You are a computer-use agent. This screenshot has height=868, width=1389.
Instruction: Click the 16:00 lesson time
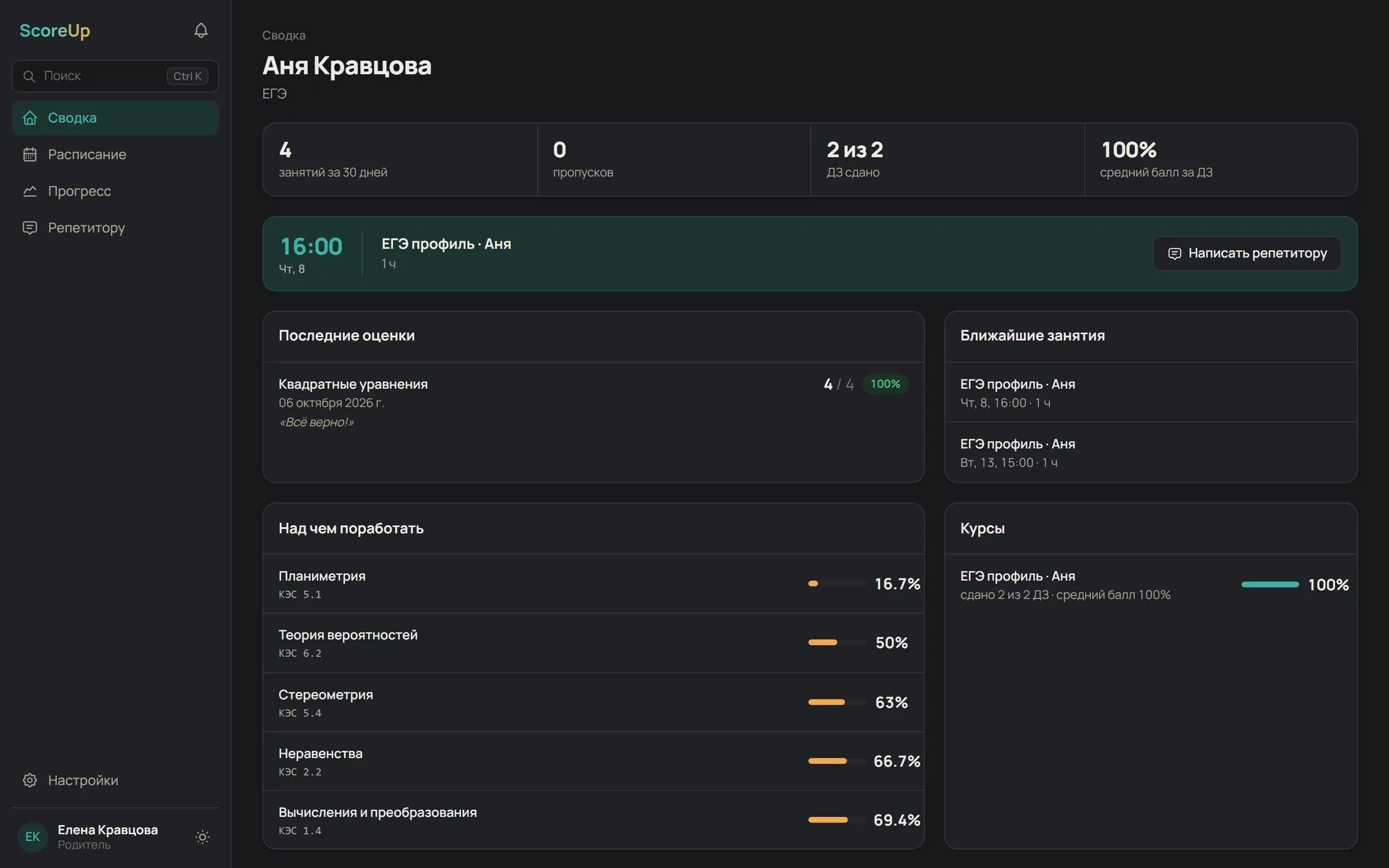click(311, 246)
